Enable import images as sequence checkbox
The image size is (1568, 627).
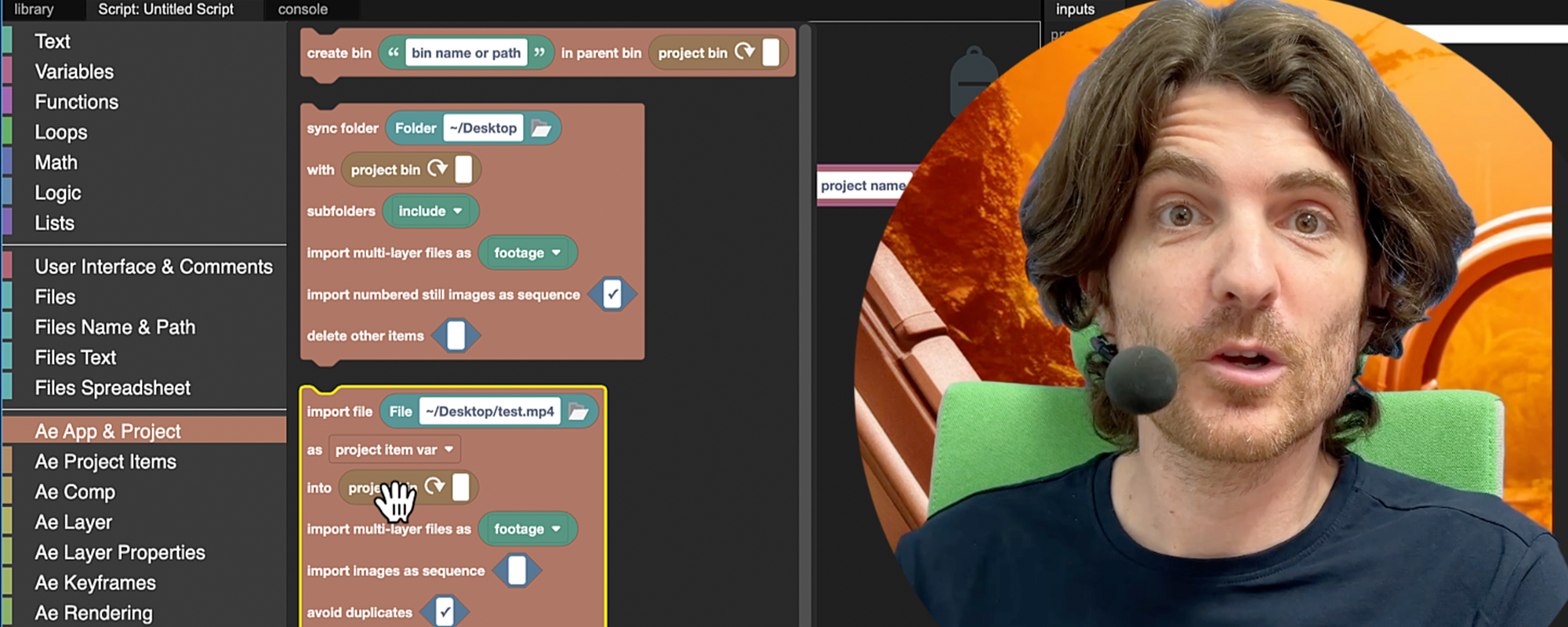[x=517, y=571]
